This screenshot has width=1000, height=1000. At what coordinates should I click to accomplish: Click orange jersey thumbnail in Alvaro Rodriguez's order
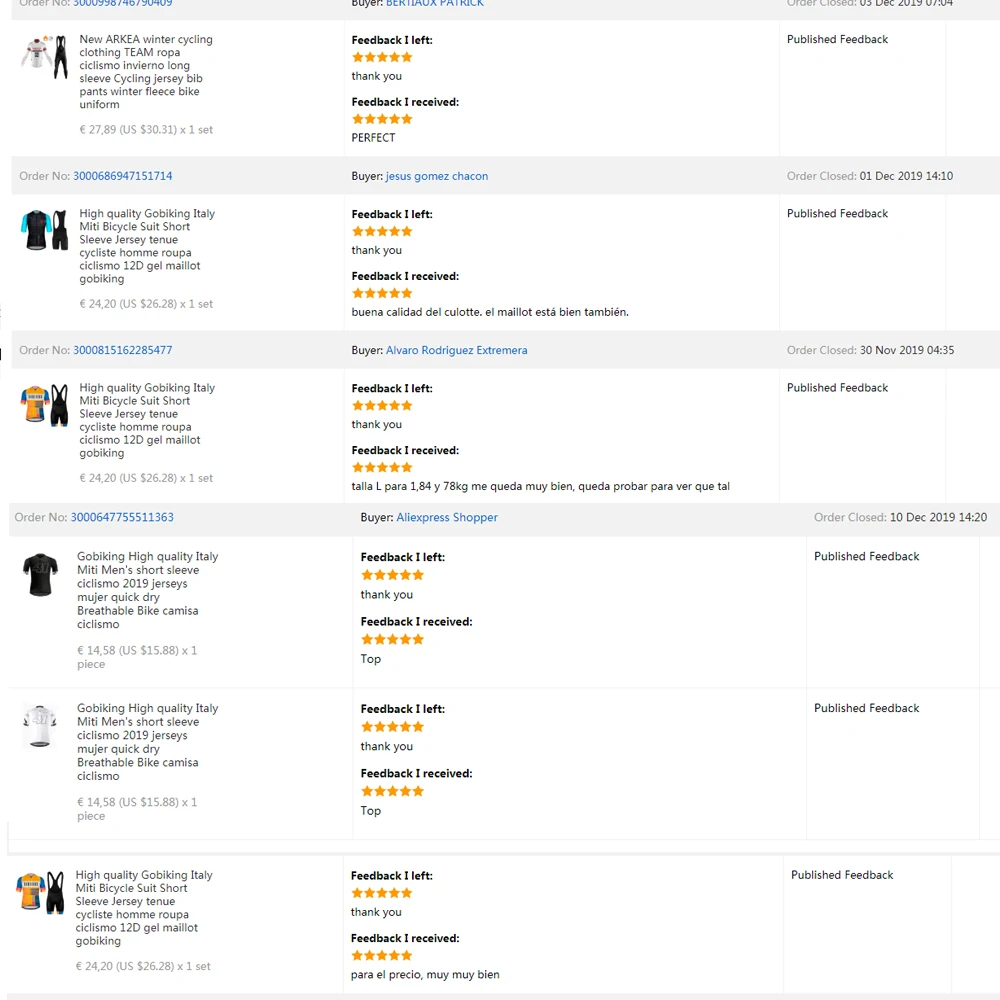pos(44,405)
